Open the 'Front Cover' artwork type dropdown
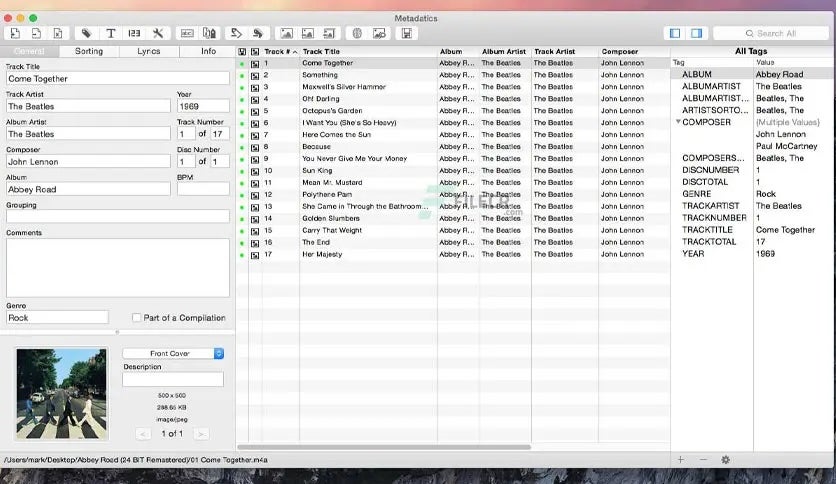This screenshot has width=836, height=484. click(x=173, y=353)
